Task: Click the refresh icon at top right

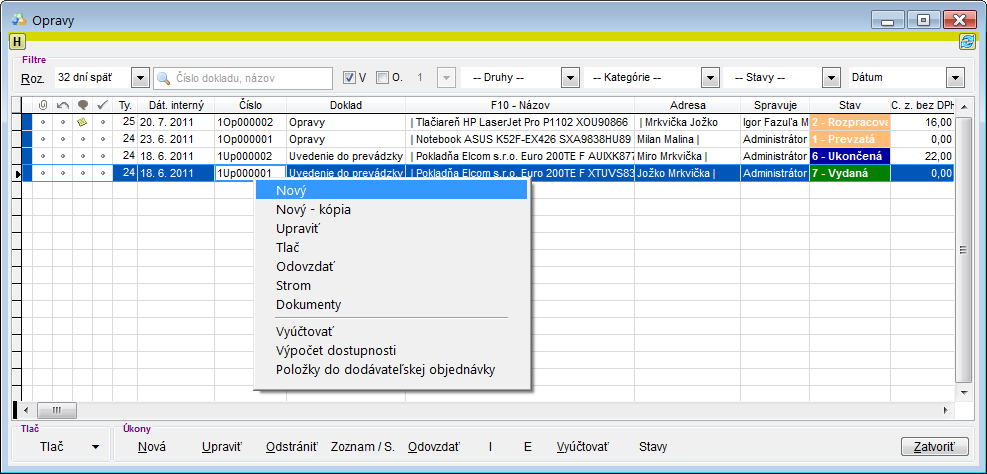Action: [x=967, y=41]
